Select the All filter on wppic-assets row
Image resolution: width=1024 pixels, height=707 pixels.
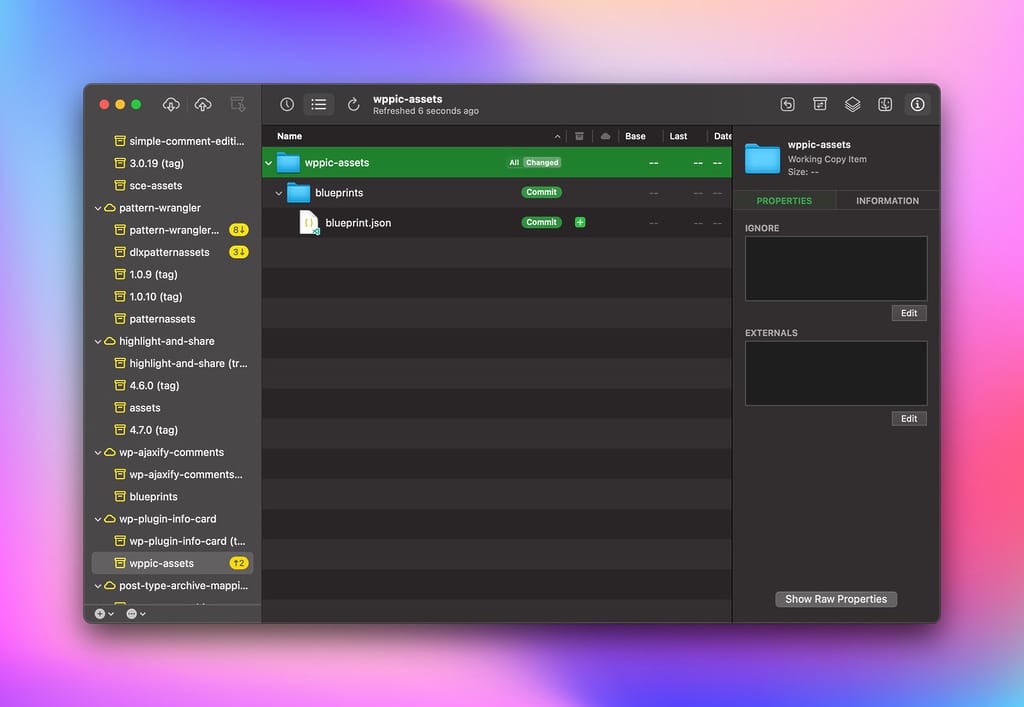point(514,163)
